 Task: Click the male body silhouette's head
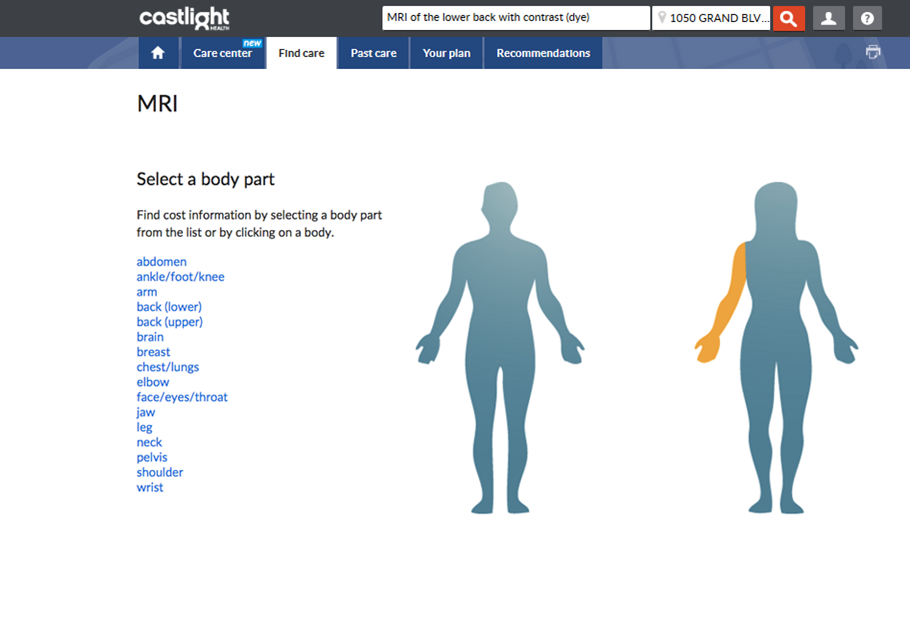(x=499, y=207)
